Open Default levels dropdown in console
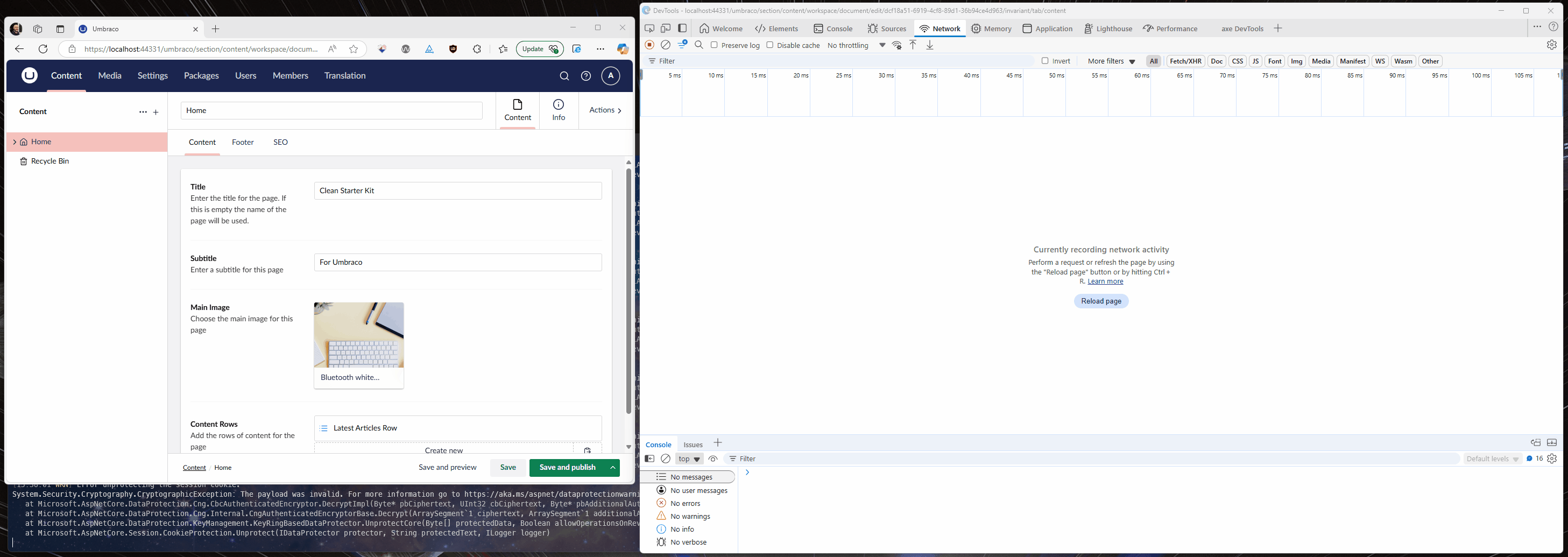1568x557 pixels. point(1493,459)
